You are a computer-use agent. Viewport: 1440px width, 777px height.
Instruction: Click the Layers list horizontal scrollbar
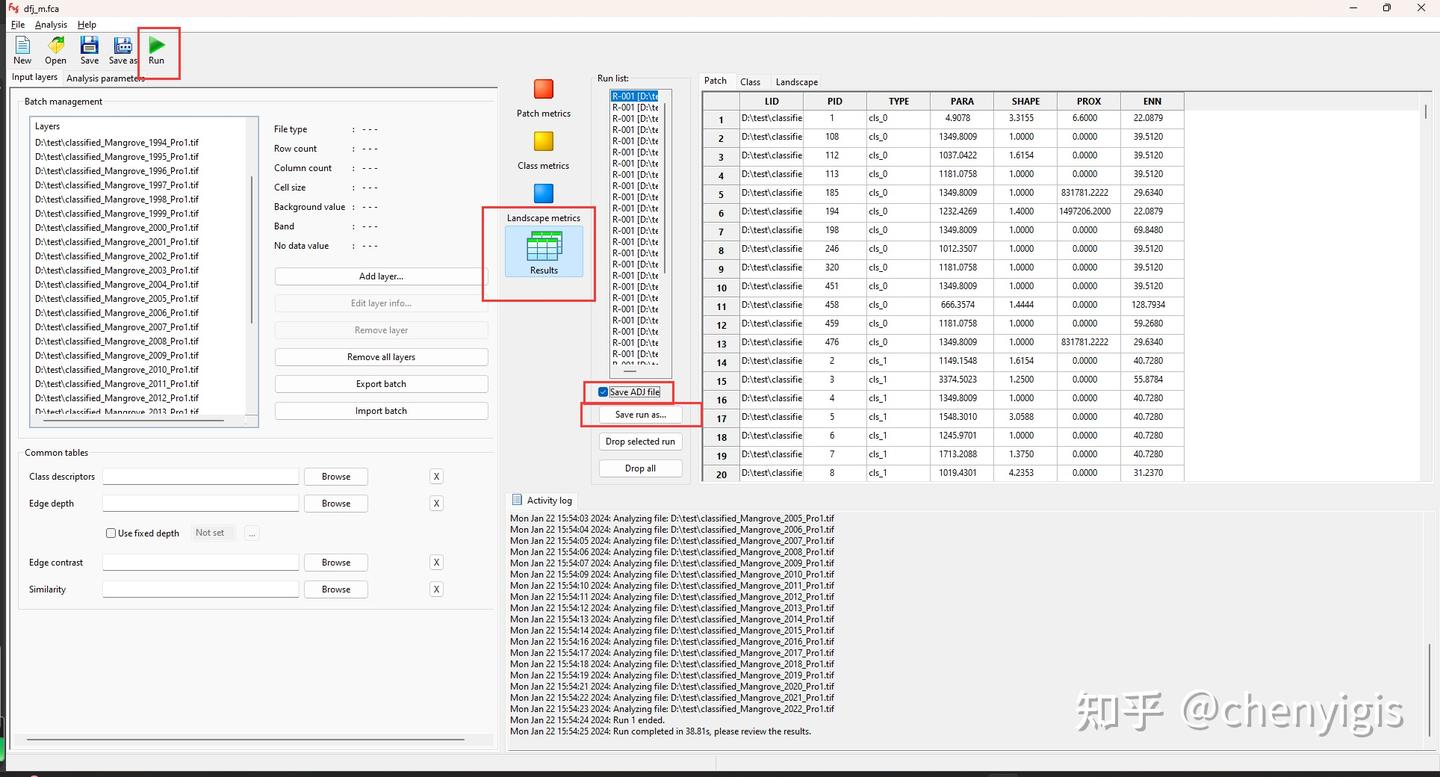coord(131,421)
